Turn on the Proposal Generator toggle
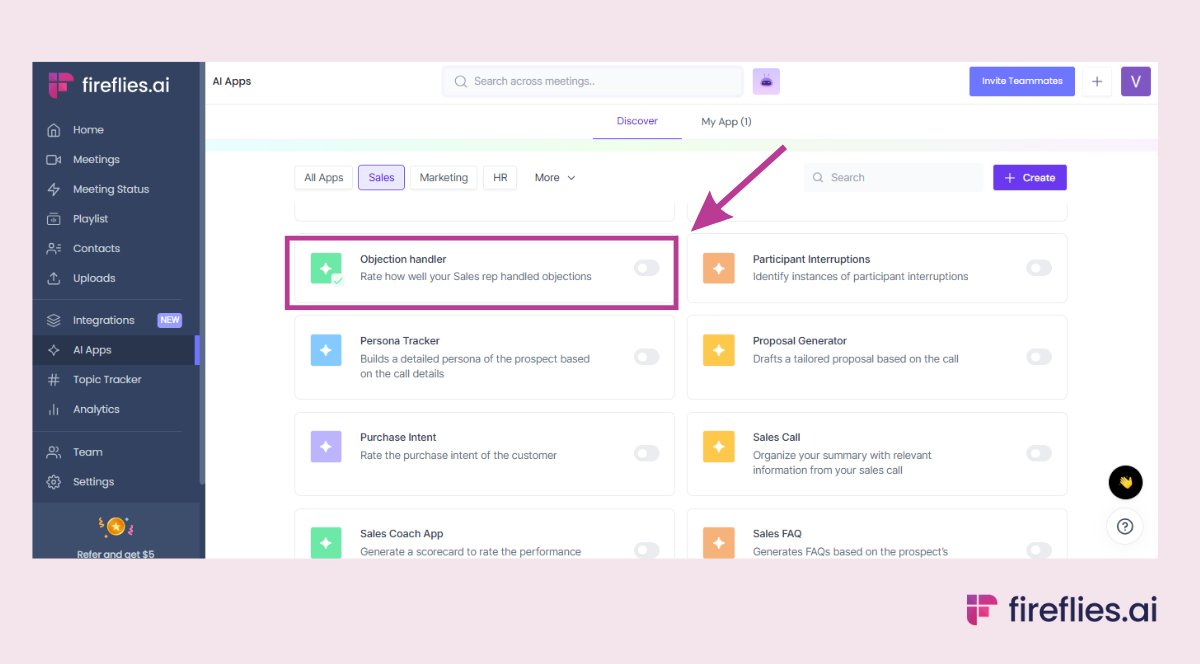The height and width of the screenshot is (664, 1200). click(x=1038, y=357)
